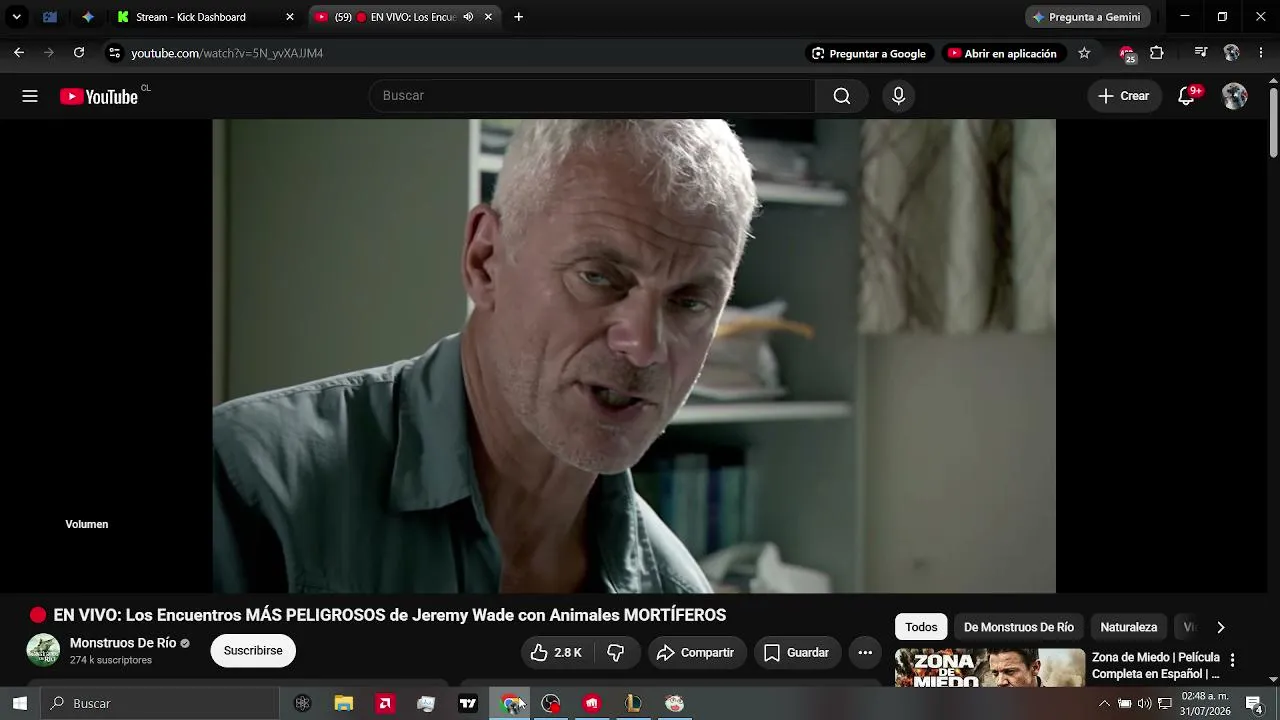Show more filter chips with arrow
Image resolution: width=1280 pixels, height=720 pixels.
[x=1220, y=627]
